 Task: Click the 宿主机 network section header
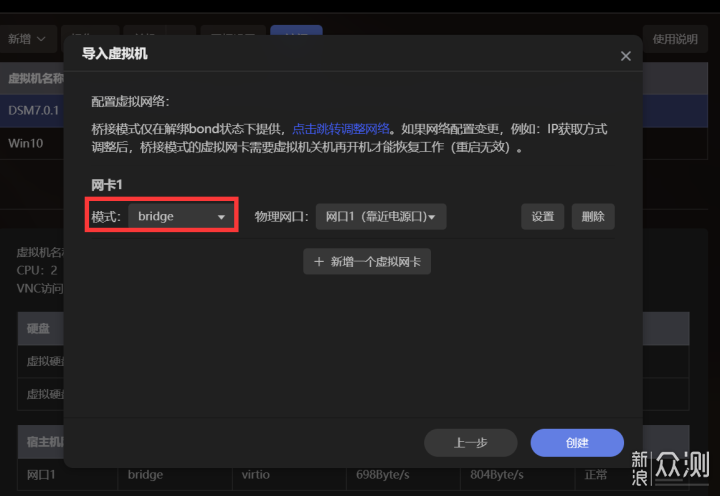pos(40,440)
